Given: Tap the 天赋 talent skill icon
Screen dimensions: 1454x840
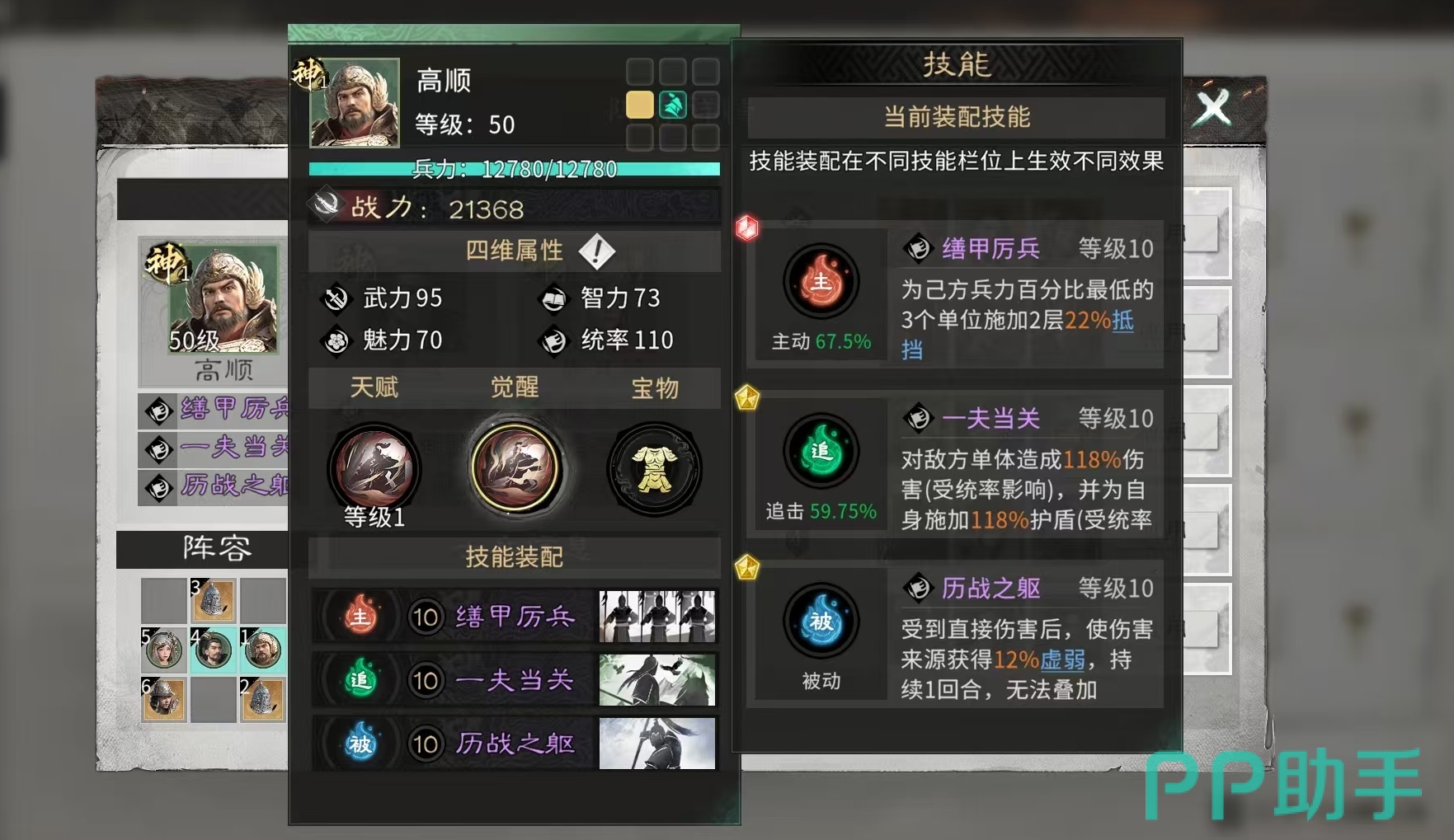Looking at the screenshot, I should pos(374,468).
